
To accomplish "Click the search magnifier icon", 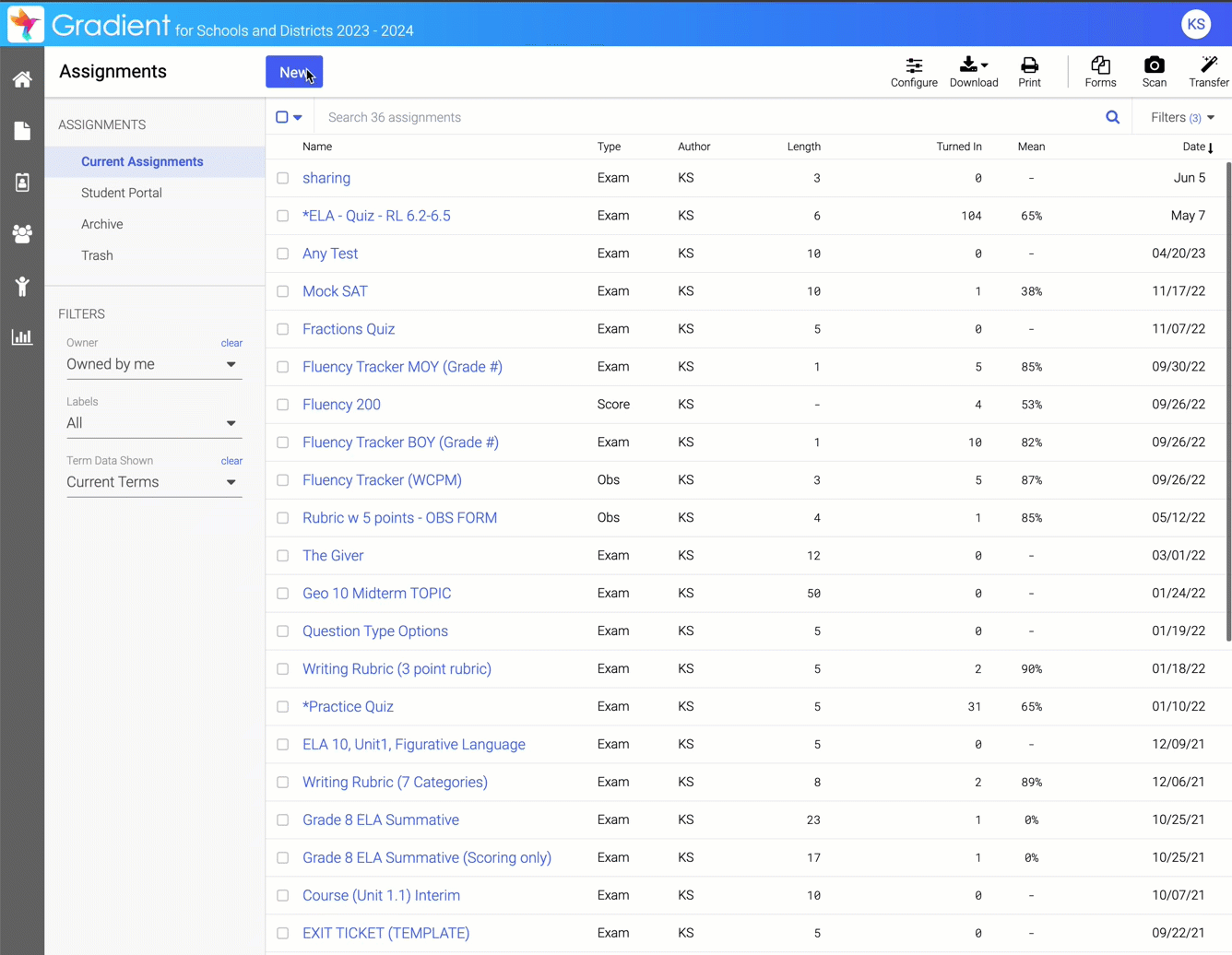I will pos(1113,117).
